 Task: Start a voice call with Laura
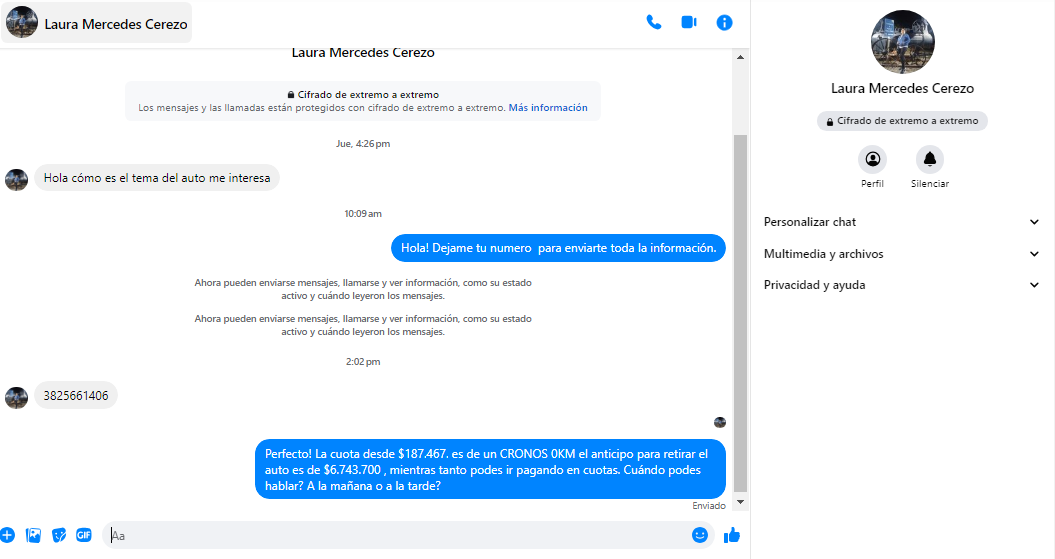[x=653, y=22]
